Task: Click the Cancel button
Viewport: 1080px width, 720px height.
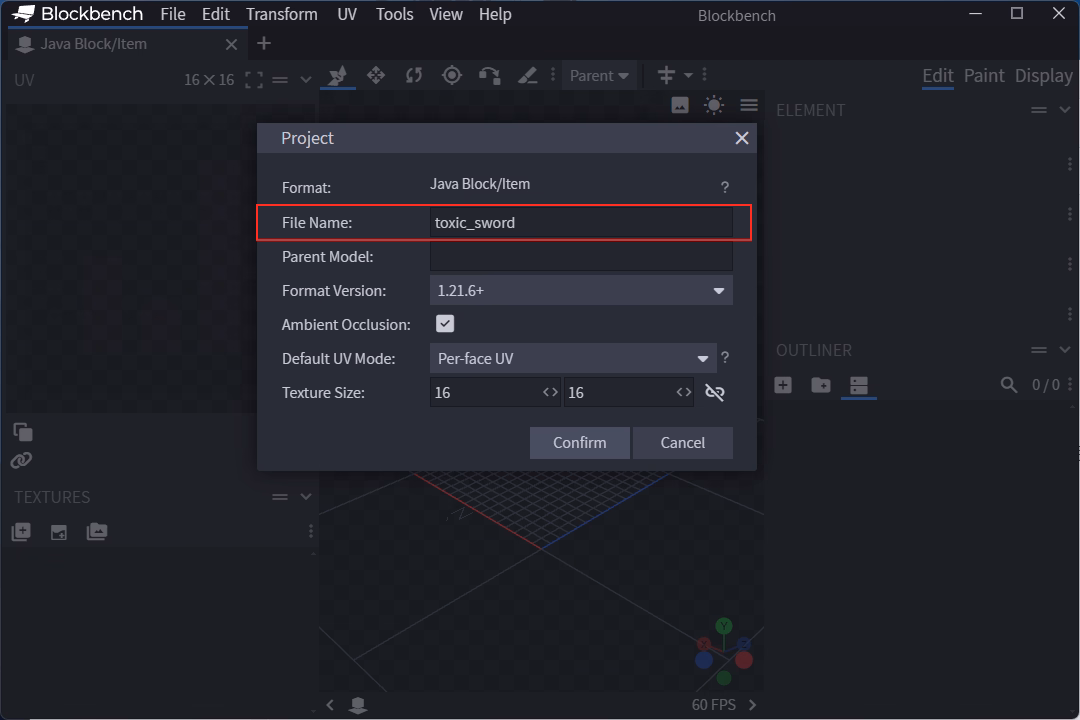Action: (x=683, y=443)
